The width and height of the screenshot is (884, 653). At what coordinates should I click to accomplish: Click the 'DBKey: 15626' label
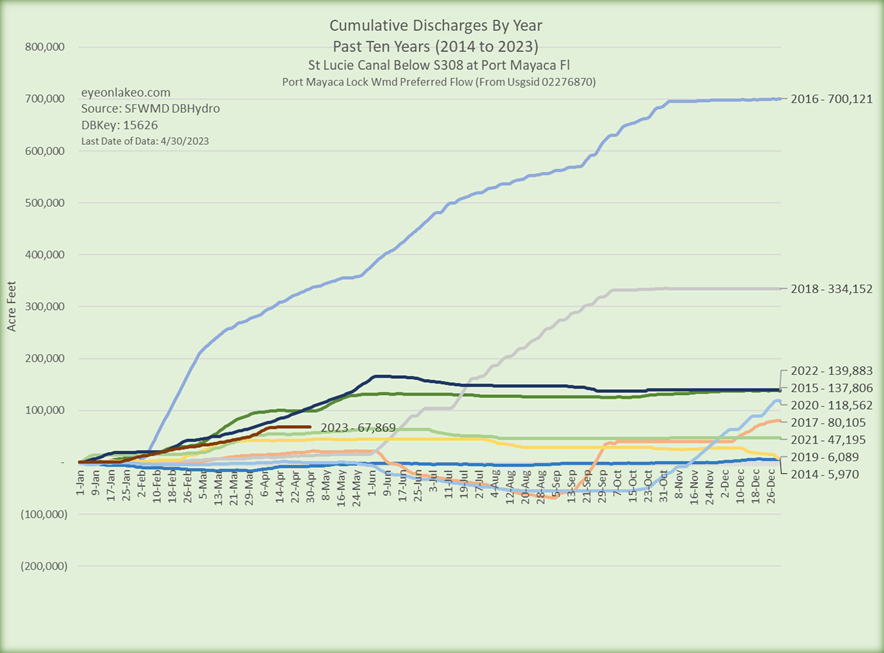click(x=114, y=125)
